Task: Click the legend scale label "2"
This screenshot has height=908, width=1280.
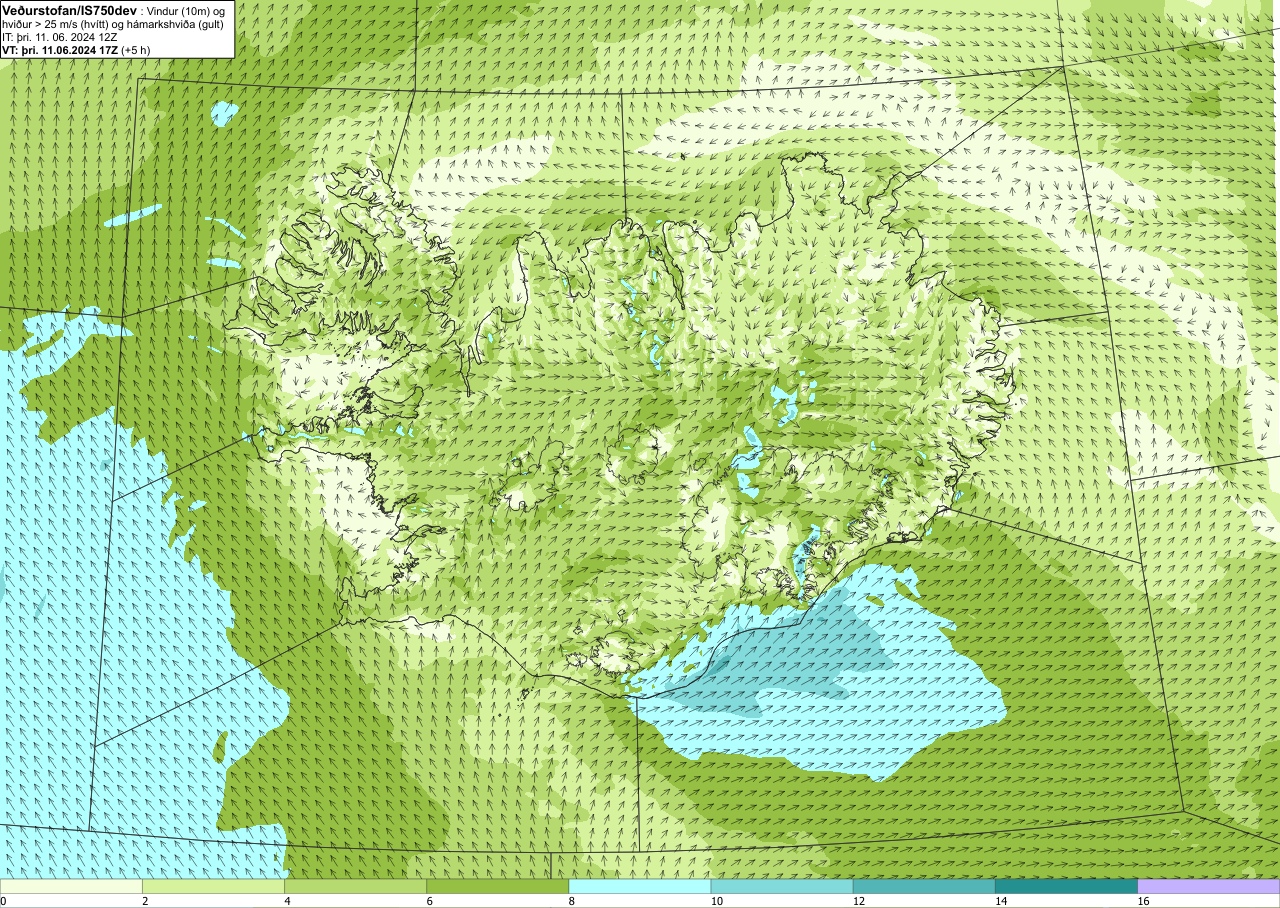Action: (145, 901)
